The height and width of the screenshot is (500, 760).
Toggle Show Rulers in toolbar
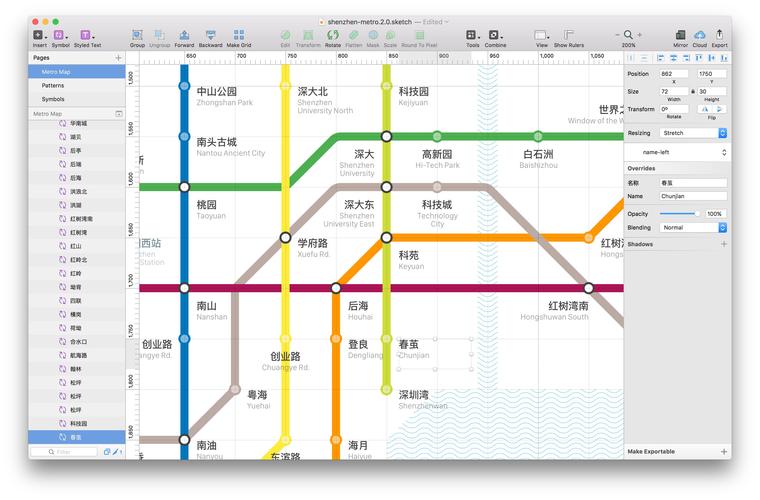tap(569, 35)
